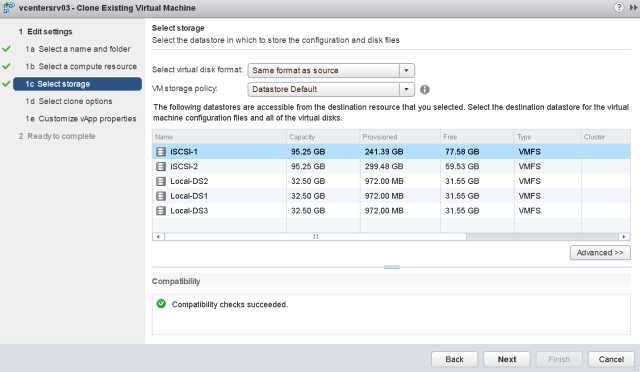Screen dimensions: 640x372
Task: Open the help question mark icon
Action: click(619, 7)
